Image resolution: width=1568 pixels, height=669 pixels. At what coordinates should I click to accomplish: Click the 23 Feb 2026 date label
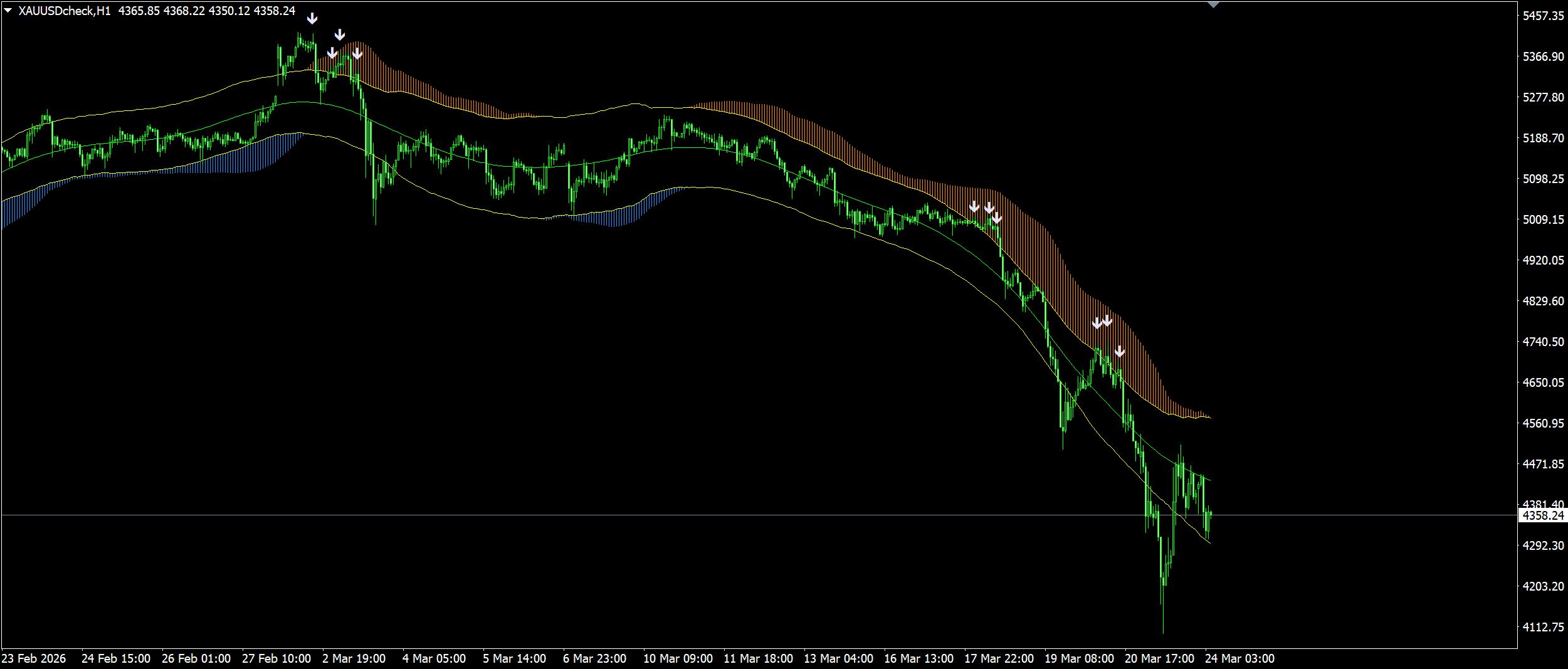click(x=34, y=659)
